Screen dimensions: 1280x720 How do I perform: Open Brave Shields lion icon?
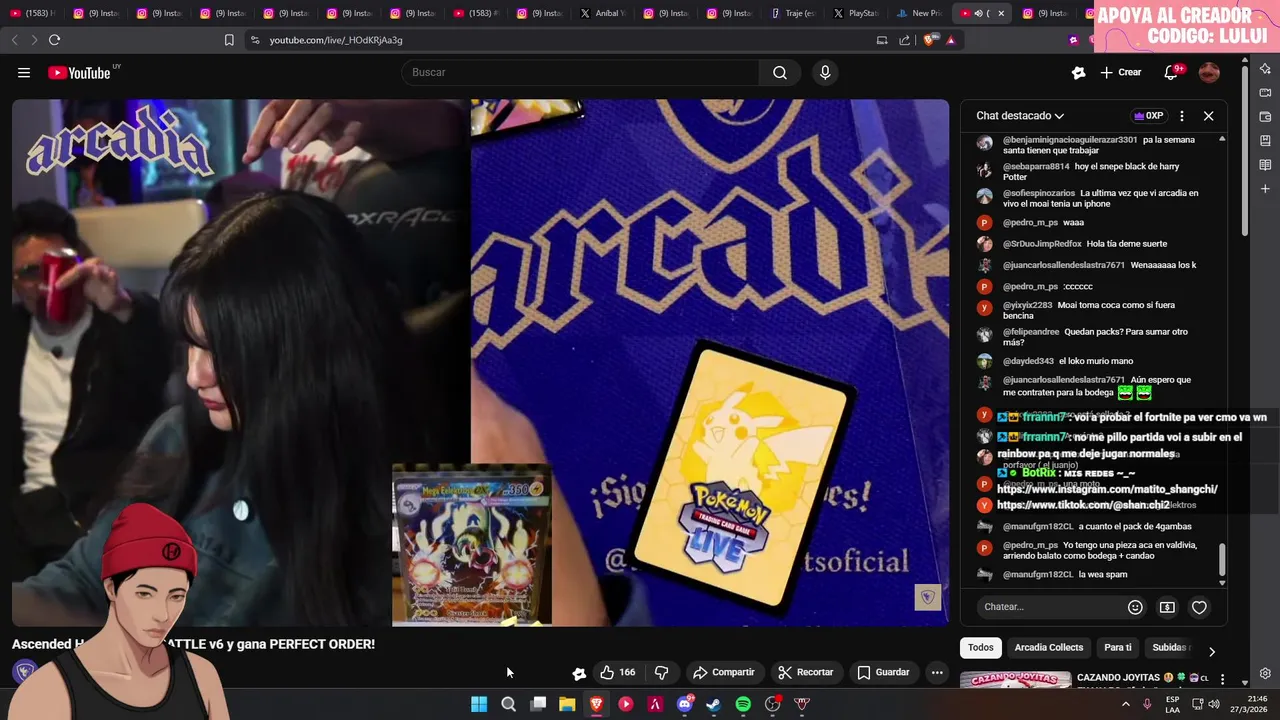tap(929, 40)
